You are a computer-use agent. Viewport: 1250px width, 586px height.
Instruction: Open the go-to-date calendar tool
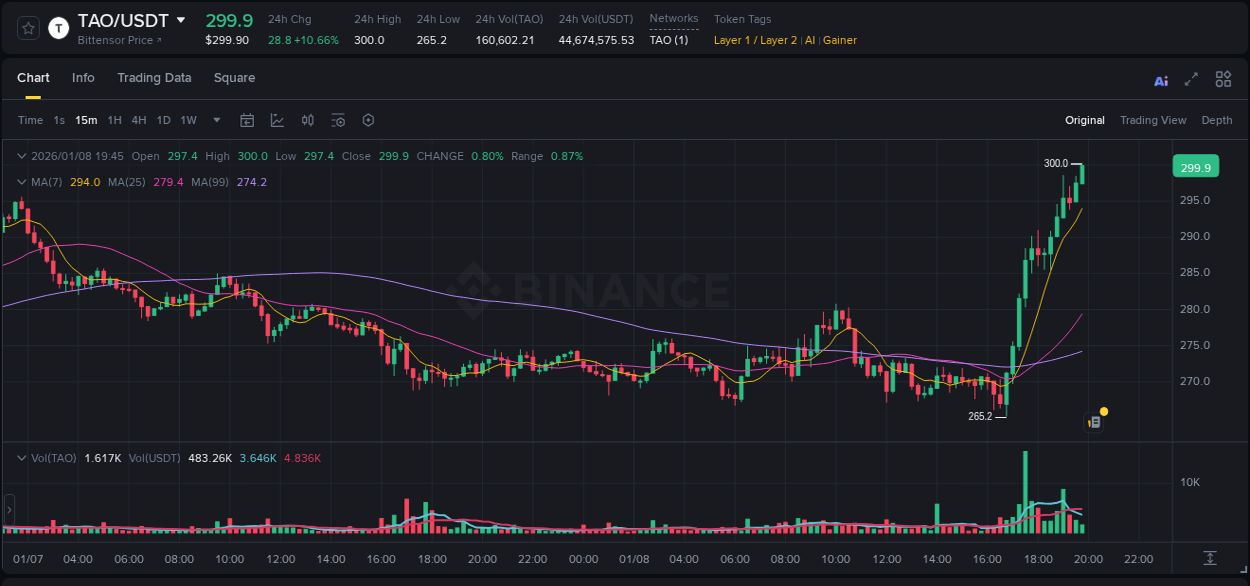tap(247, 120)
